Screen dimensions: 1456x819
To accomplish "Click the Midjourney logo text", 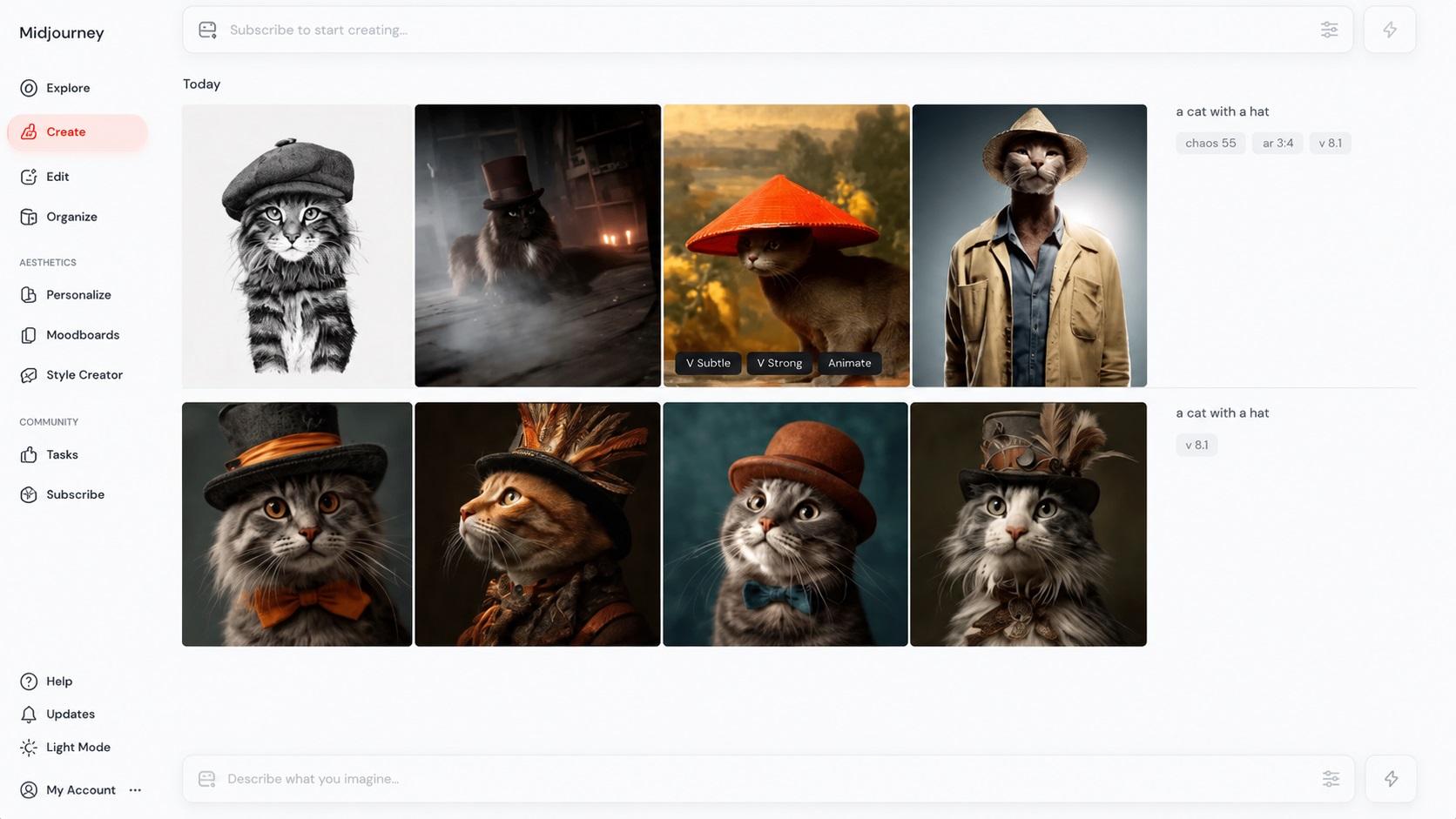I will click(62, 33).
